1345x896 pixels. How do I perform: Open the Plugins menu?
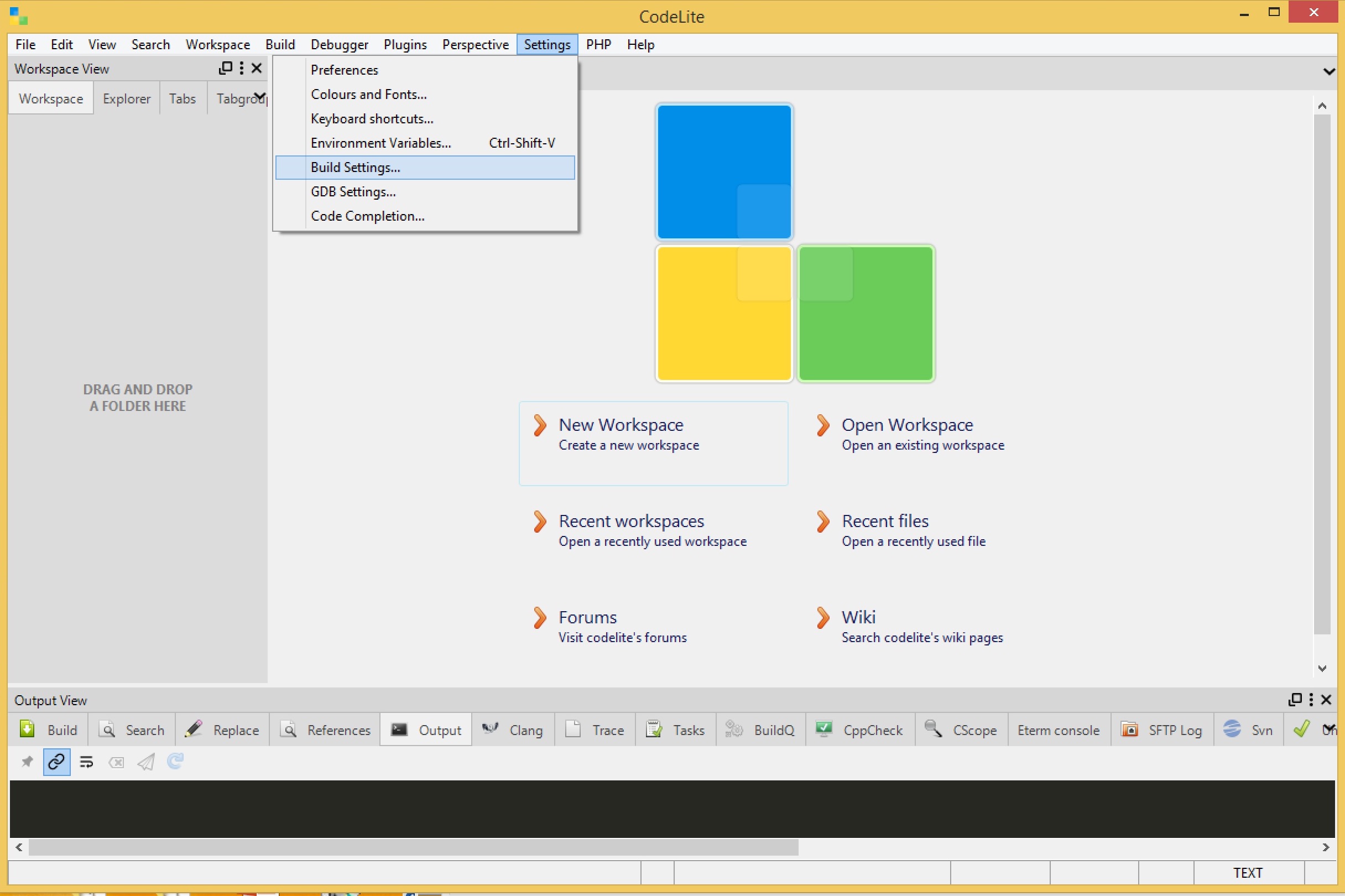pyautogui.click(x=405, y=44)
